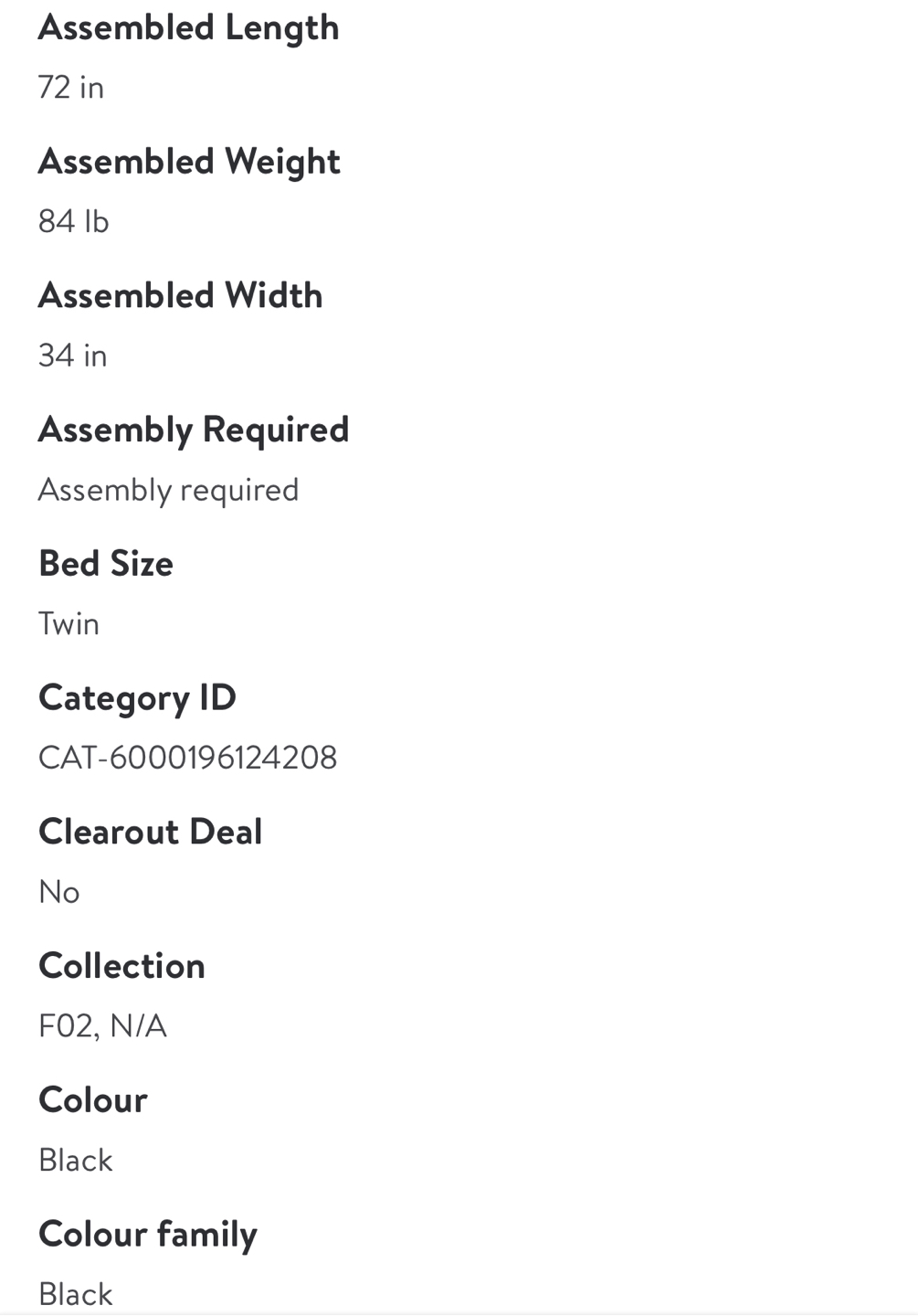Image resolution: width=918 pixels, height=1316 pixels.
Task: Click the No clearout deal value
Action: pos(59,892)
